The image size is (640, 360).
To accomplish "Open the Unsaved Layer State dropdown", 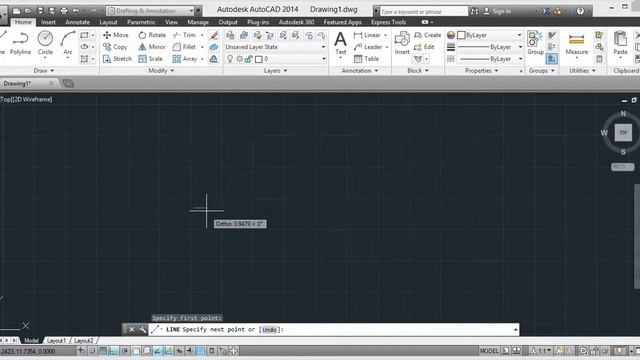I will point(276,47).
